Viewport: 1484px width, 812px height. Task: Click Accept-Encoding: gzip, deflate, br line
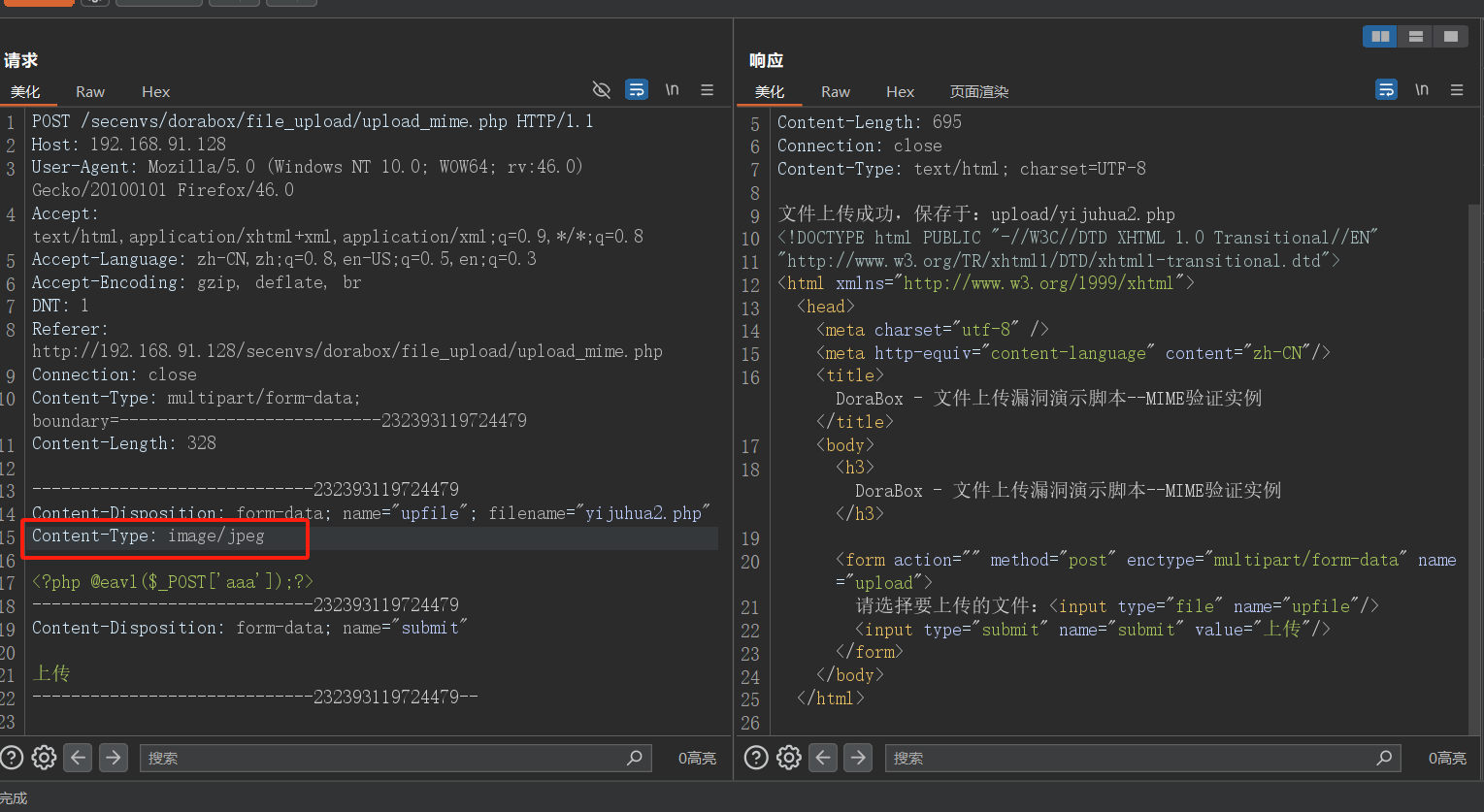pos(197,282)
